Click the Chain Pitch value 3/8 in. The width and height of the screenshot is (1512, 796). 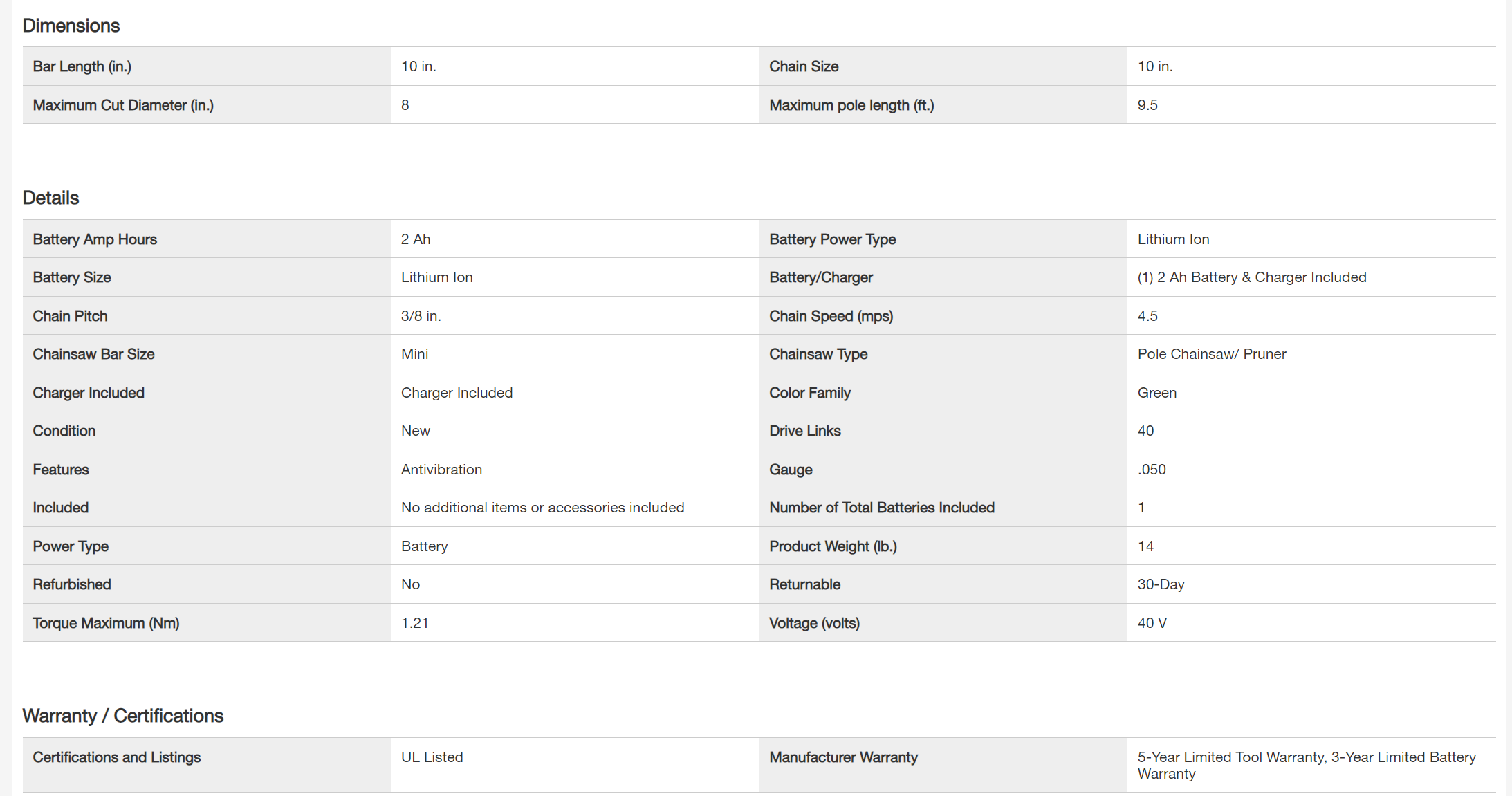[421, 316]
